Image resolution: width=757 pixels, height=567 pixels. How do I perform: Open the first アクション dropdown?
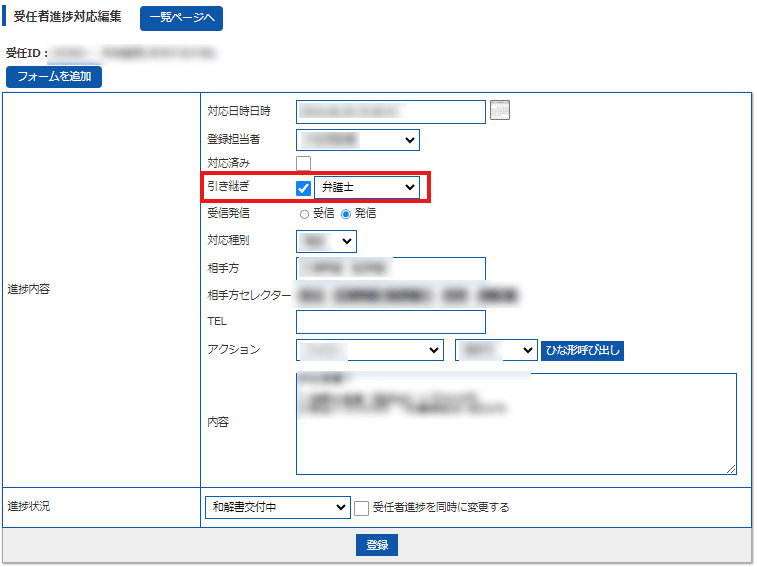(370, 350)
